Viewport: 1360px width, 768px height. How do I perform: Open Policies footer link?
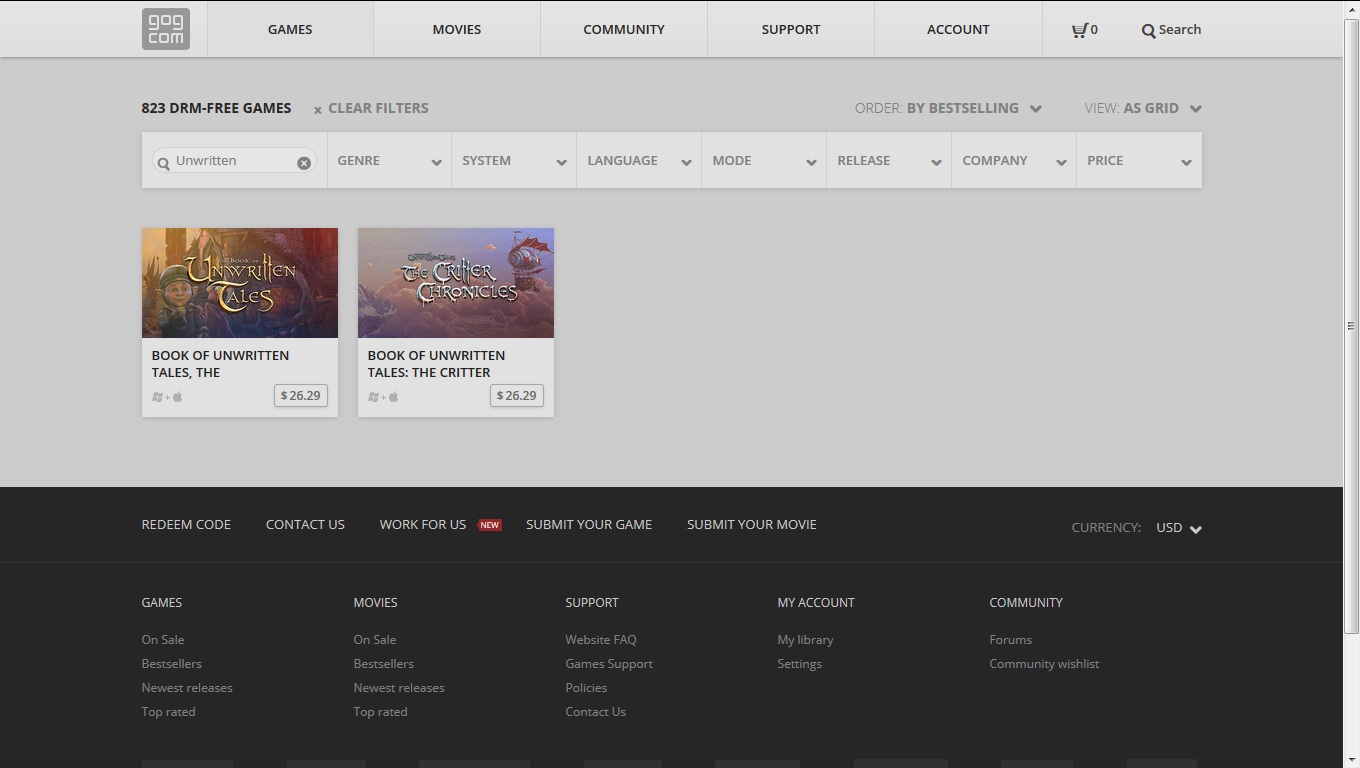coord(586,688)
